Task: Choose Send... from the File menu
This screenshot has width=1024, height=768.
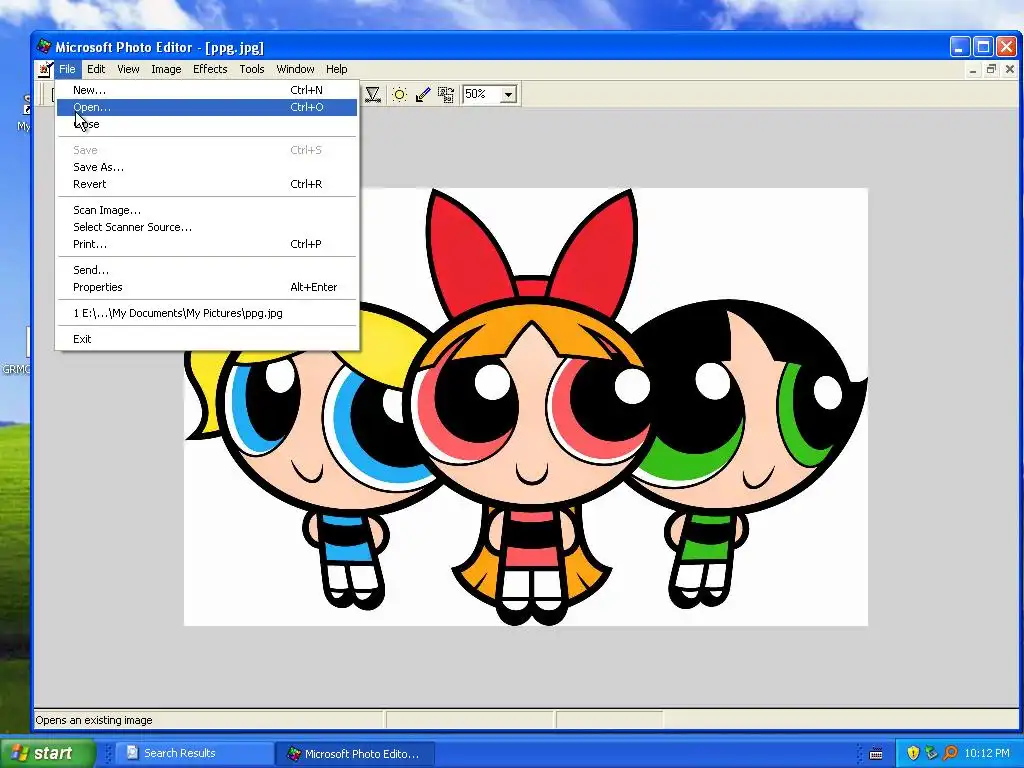Action: click(207, 270)
